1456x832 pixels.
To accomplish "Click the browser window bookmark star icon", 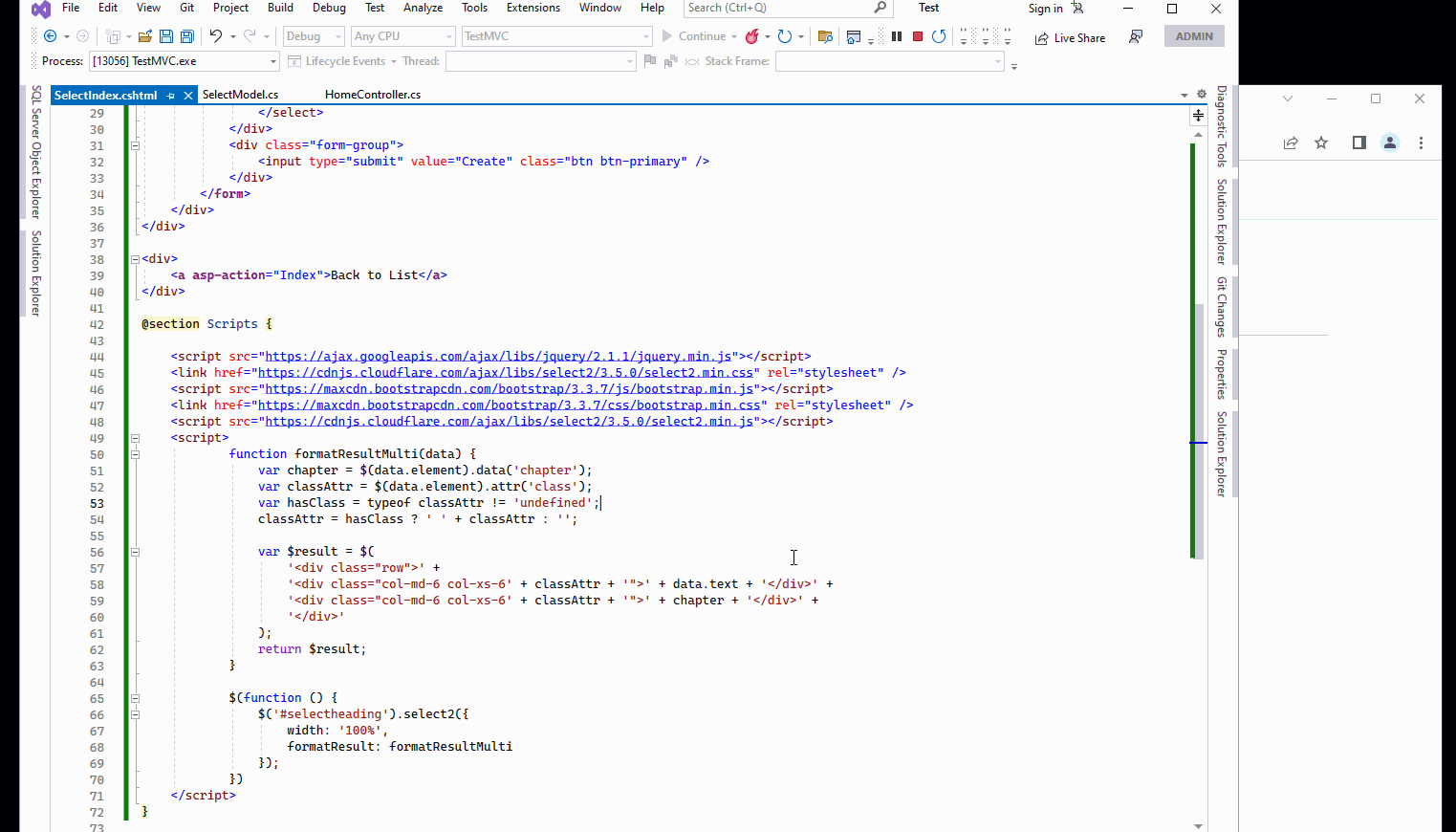I will pyautogui.click(x=1321, y=142).
